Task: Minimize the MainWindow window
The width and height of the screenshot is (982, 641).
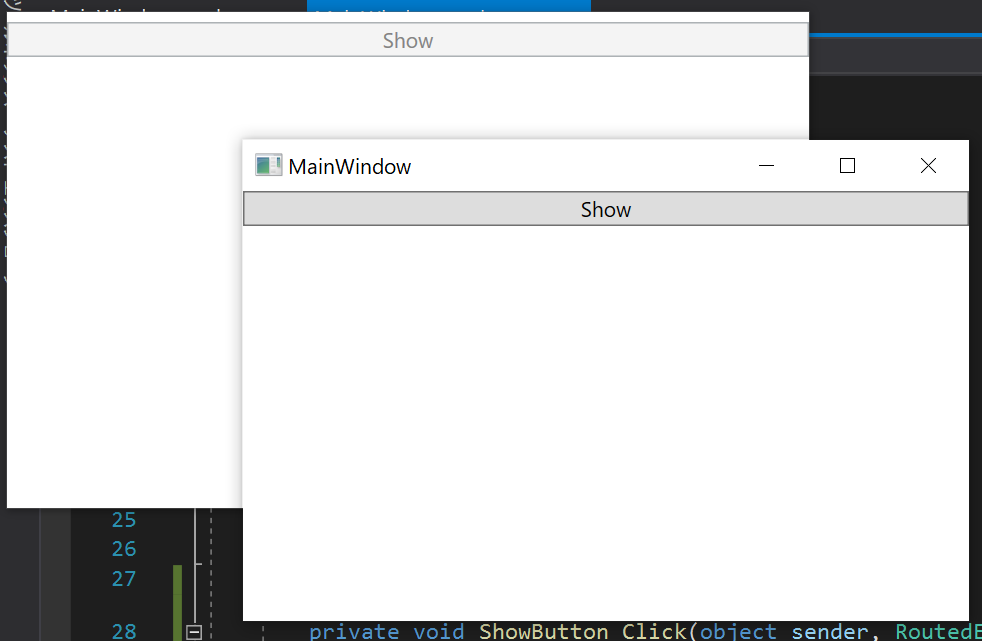Action: pos(766,165)
